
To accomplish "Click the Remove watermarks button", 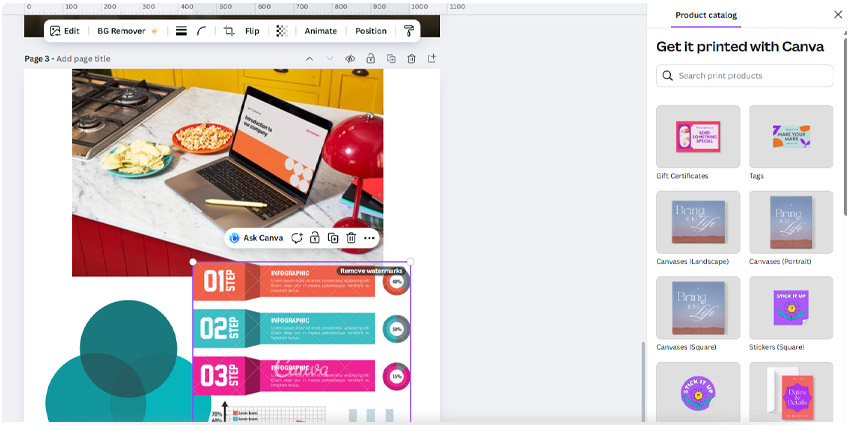I will coord(371,271).
